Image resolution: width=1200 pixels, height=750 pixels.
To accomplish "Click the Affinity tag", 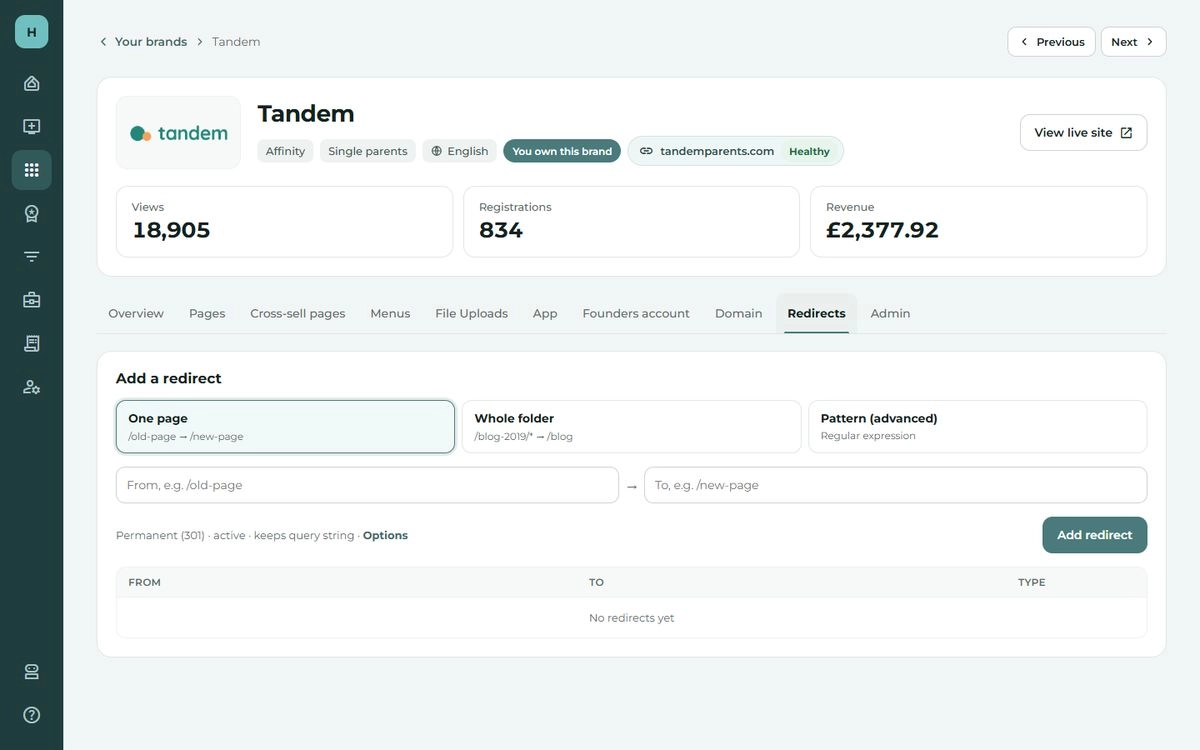I will (285, 151).
